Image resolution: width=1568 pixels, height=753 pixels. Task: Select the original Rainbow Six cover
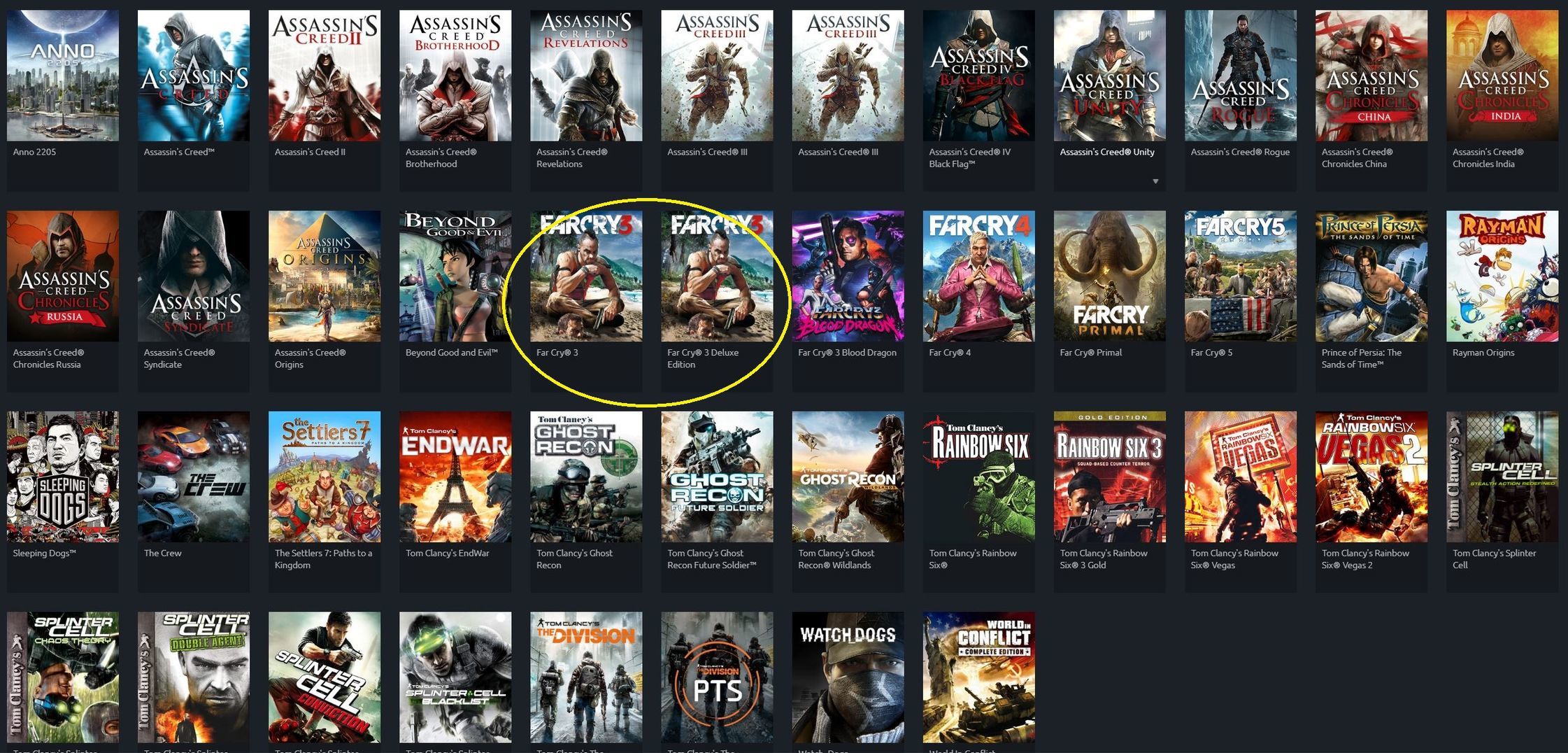pyautogui.click(x=979, y=477)
